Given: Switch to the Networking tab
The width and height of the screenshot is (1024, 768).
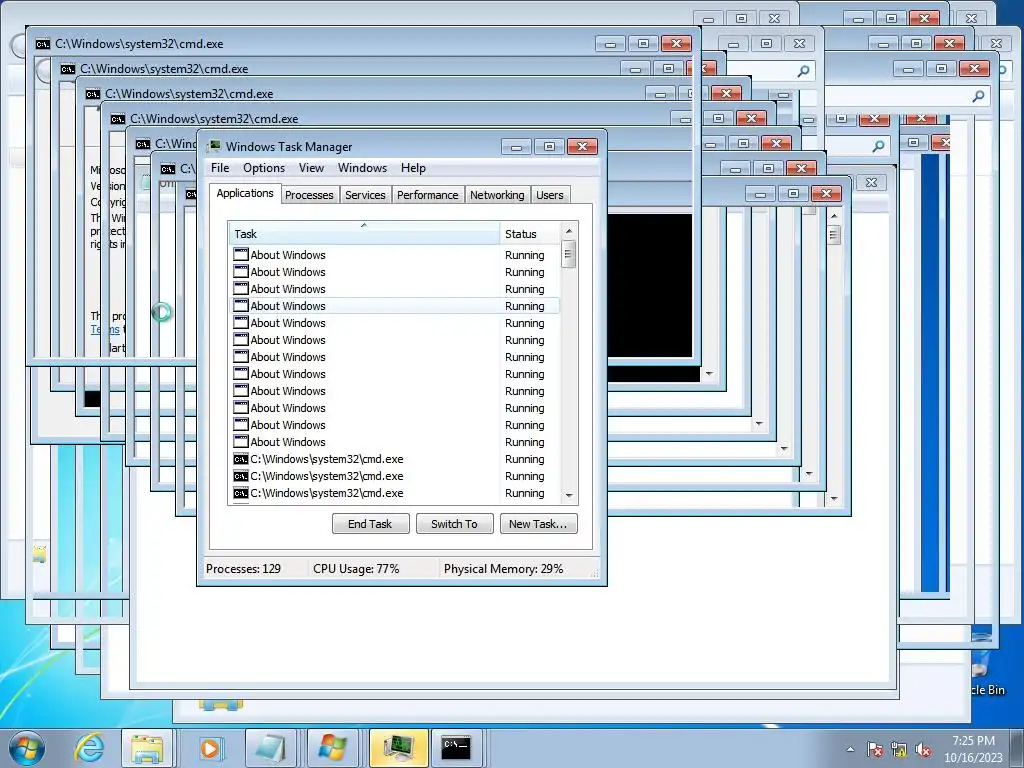Looking at the screenshot, I should coord(497,195).
